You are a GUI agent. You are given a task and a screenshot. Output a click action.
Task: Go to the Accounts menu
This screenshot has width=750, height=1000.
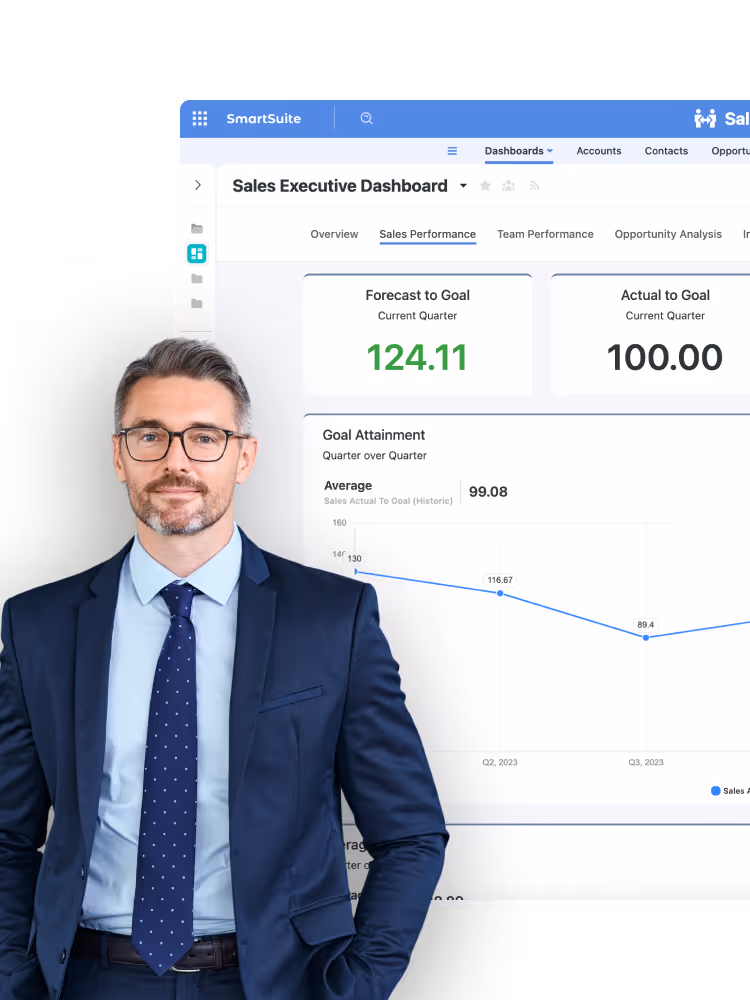click(x=599, y=151)
